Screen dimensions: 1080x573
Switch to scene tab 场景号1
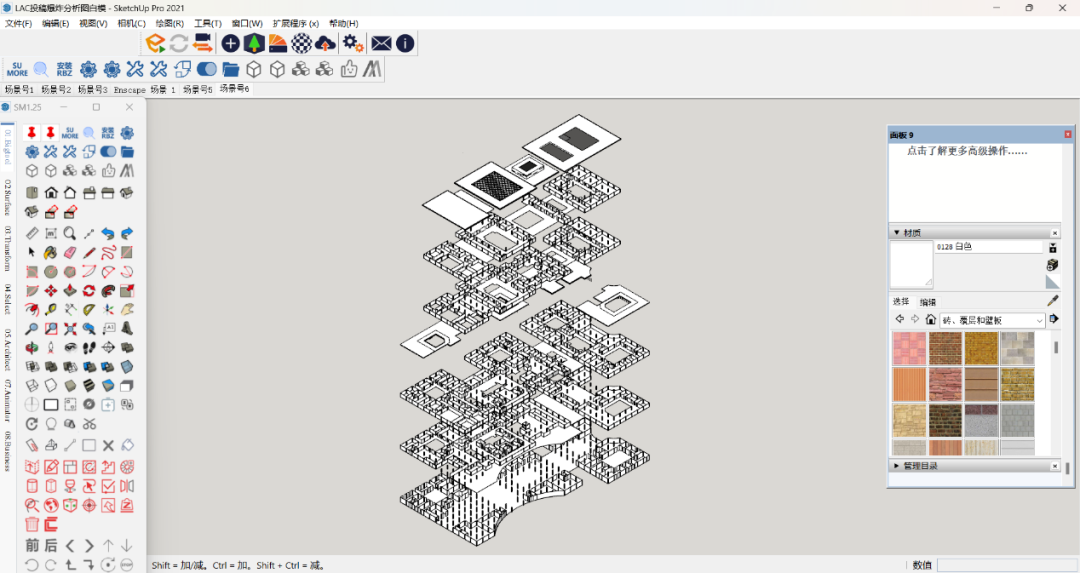(19, 90)
